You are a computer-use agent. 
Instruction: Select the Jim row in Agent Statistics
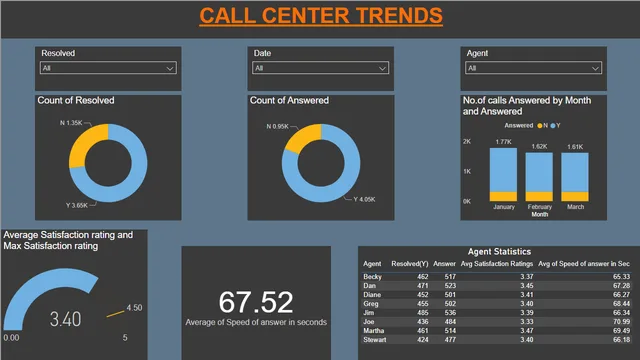(x=496, y=313)
